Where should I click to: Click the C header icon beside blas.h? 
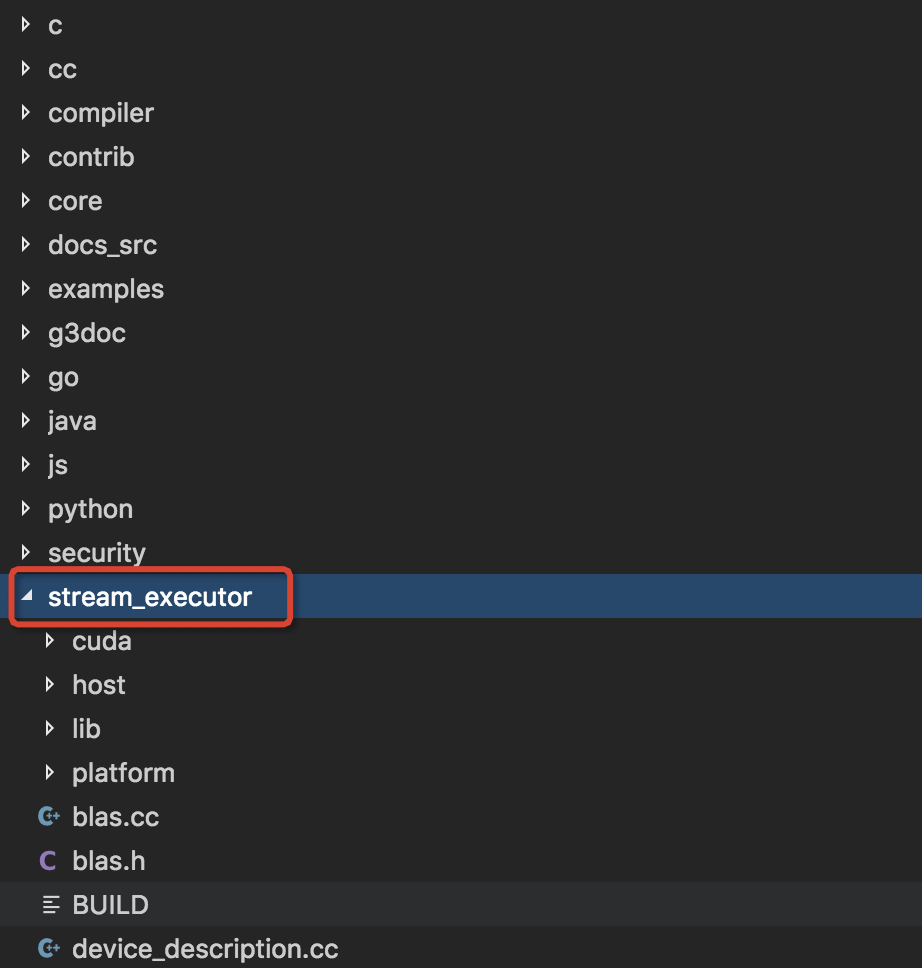pyautogui.click(x=47, y=861)
